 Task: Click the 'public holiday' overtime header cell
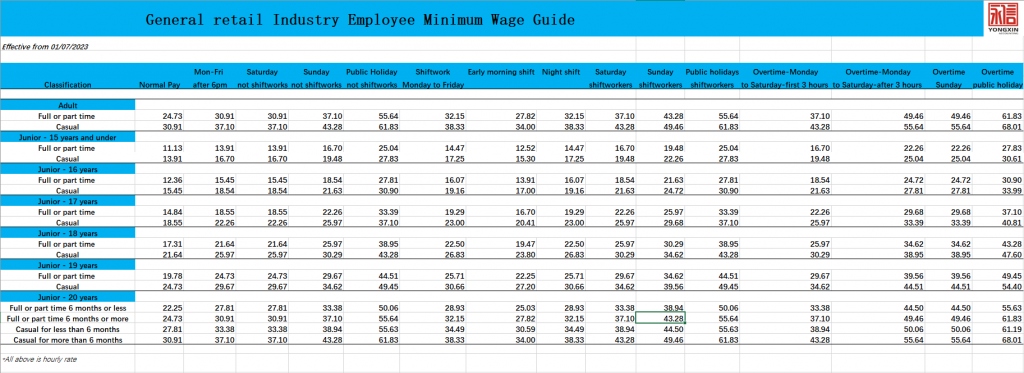(997, 84)
